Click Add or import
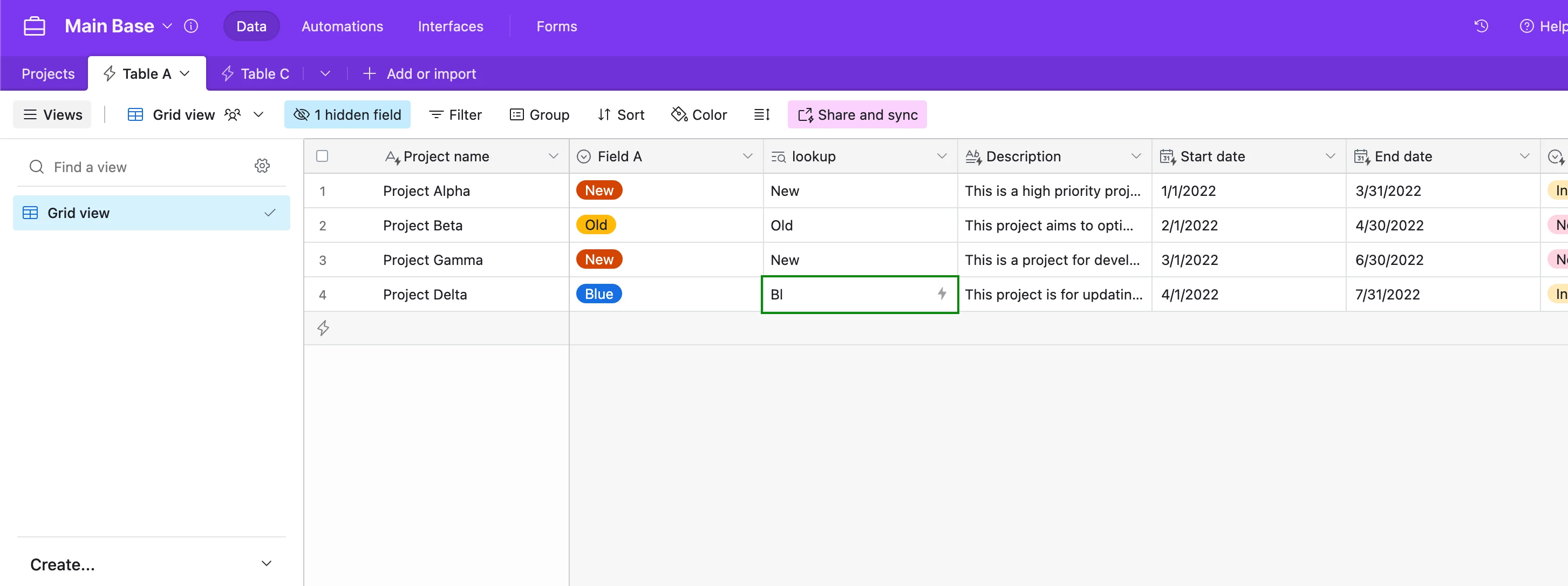 pyautogui.click(x=419, y=73)
